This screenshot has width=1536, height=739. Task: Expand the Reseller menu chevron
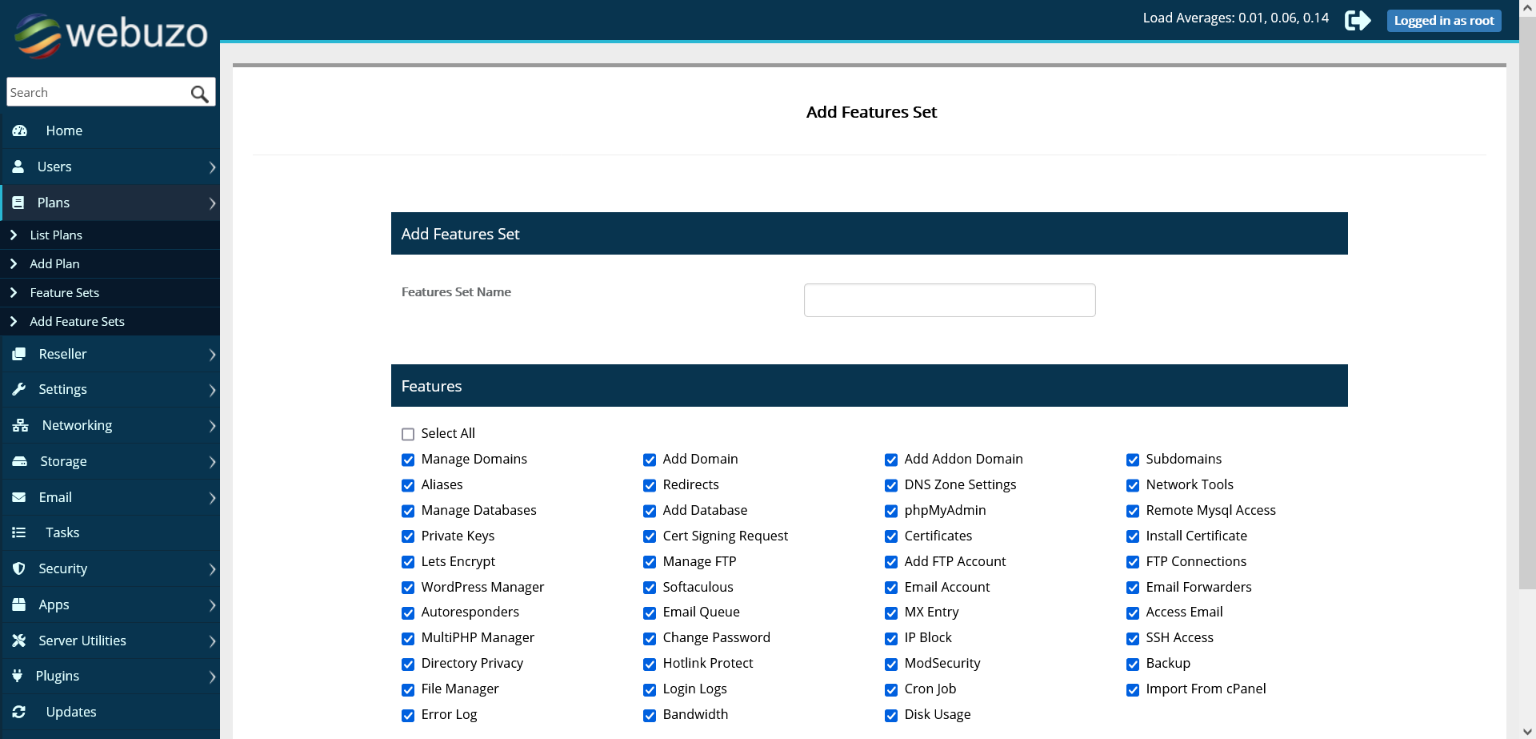pos(212,355)
